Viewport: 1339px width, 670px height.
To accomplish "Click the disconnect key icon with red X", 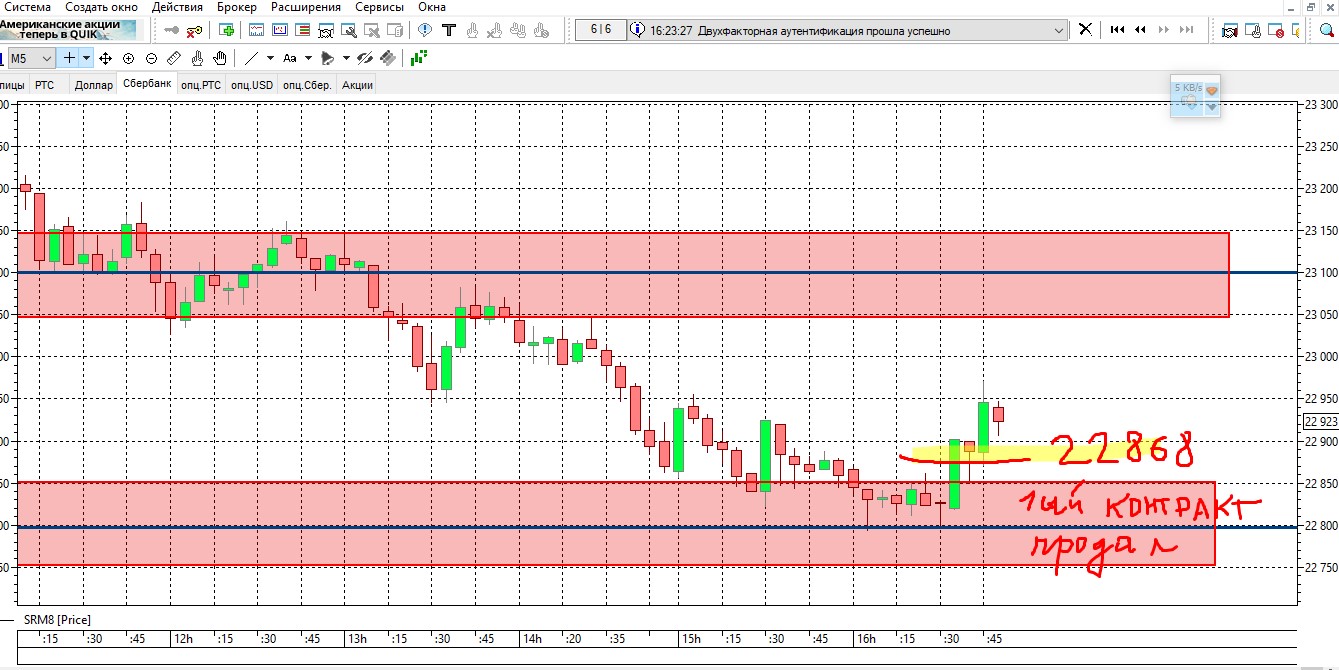I will click(x=194, y=31).
